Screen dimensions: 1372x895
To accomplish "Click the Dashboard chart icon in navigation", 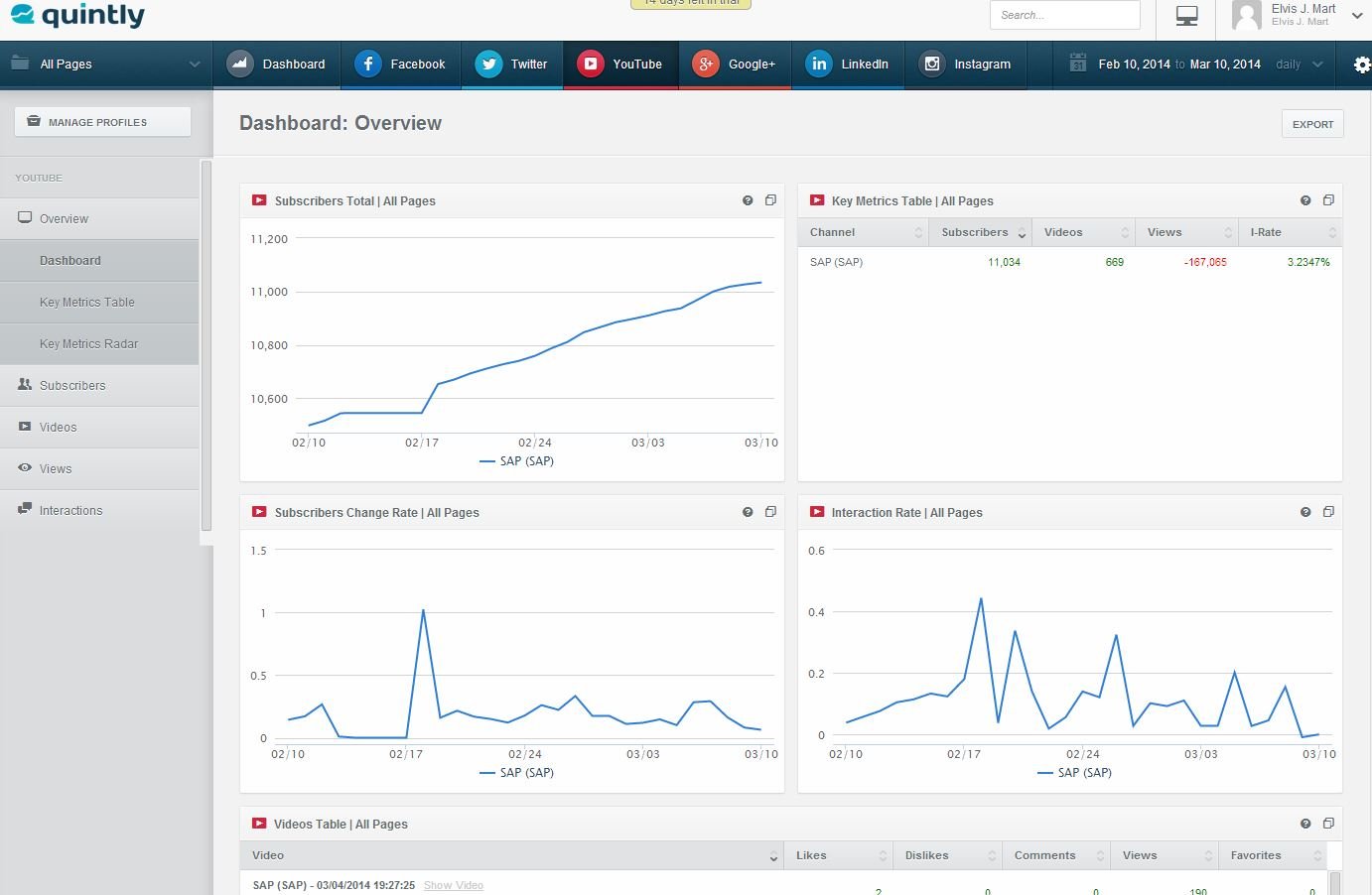I will pyautogui.click(x=239, y=64).
